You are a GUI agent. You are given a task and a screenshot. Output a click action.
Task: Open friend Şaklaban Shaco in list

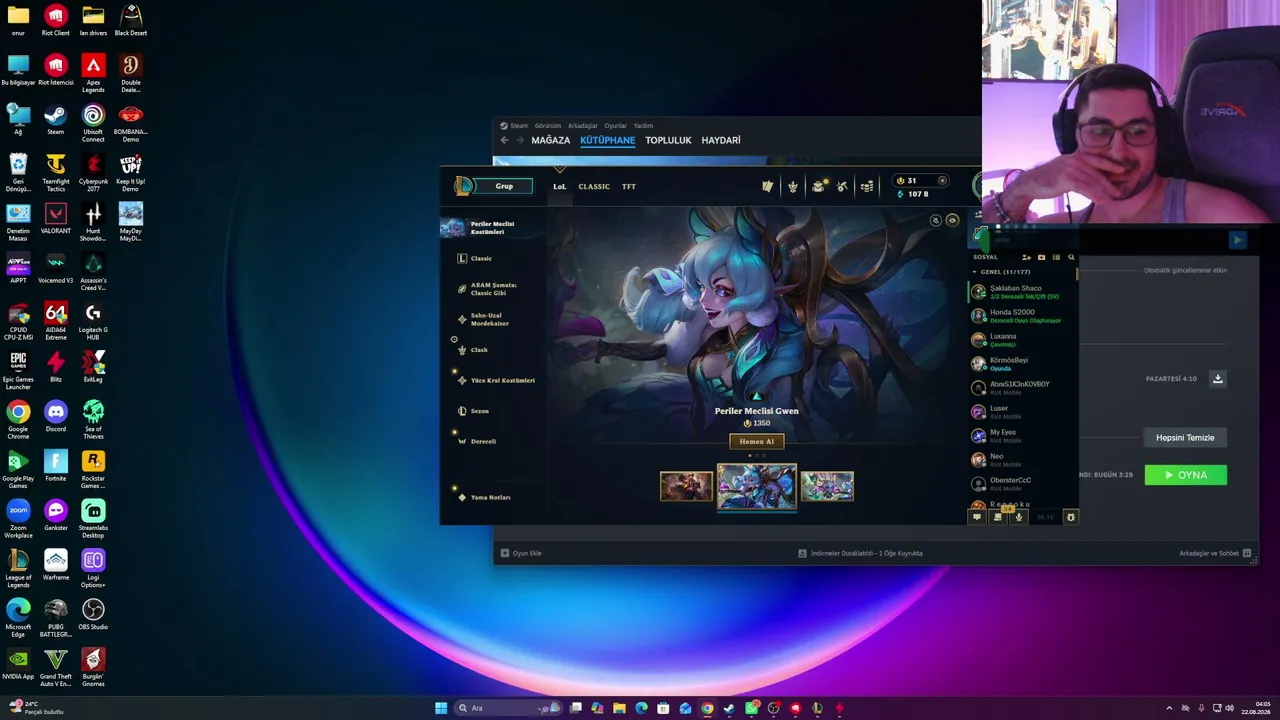coord(1022,292)
